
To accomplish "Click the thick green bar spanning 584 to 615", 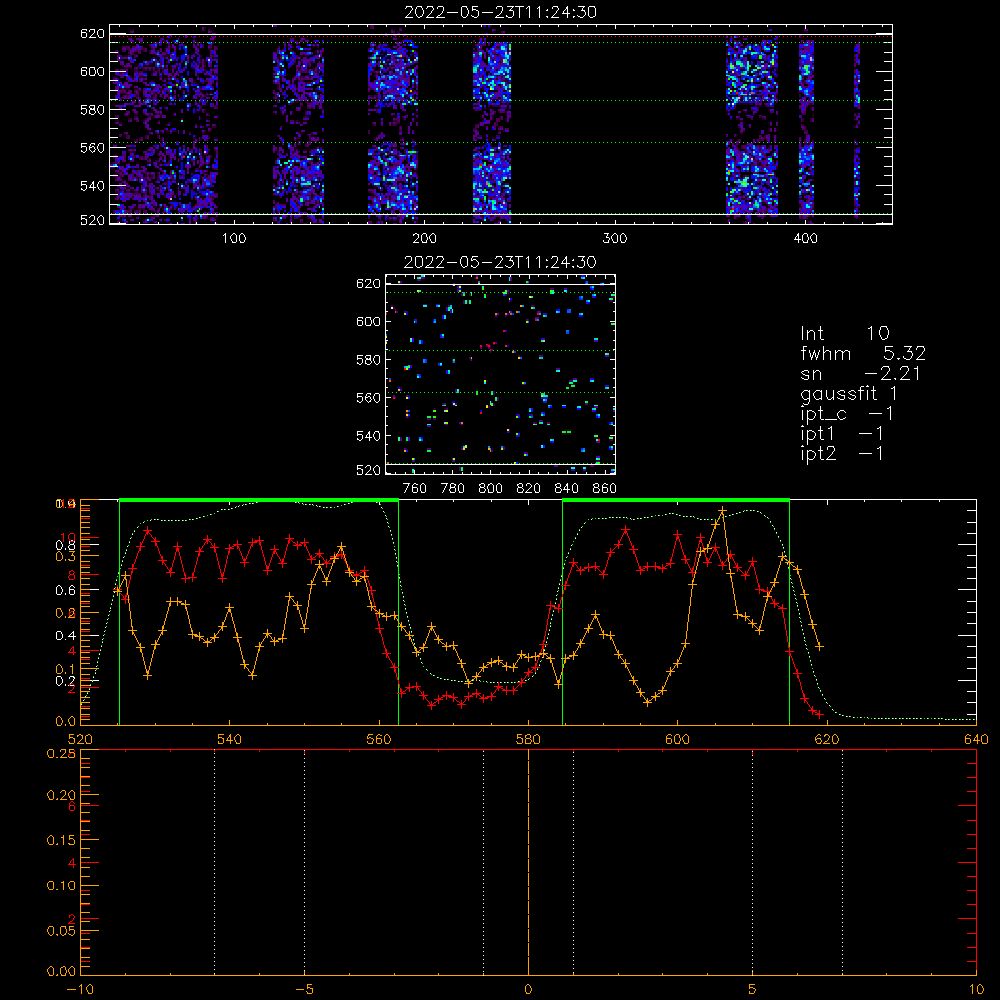I will point(676,500).
